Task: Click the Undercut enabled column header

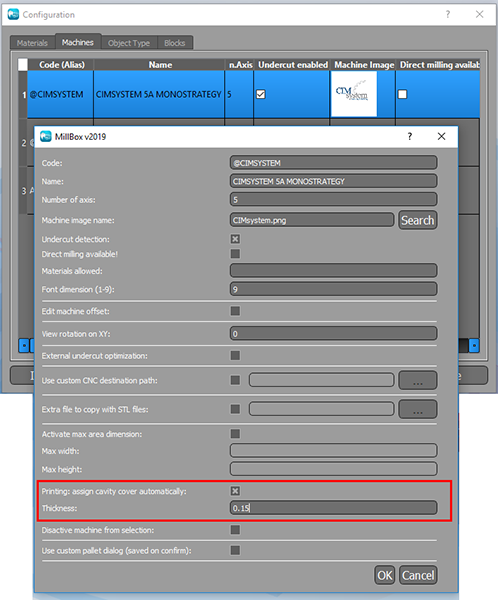Action: click(292, 65)
